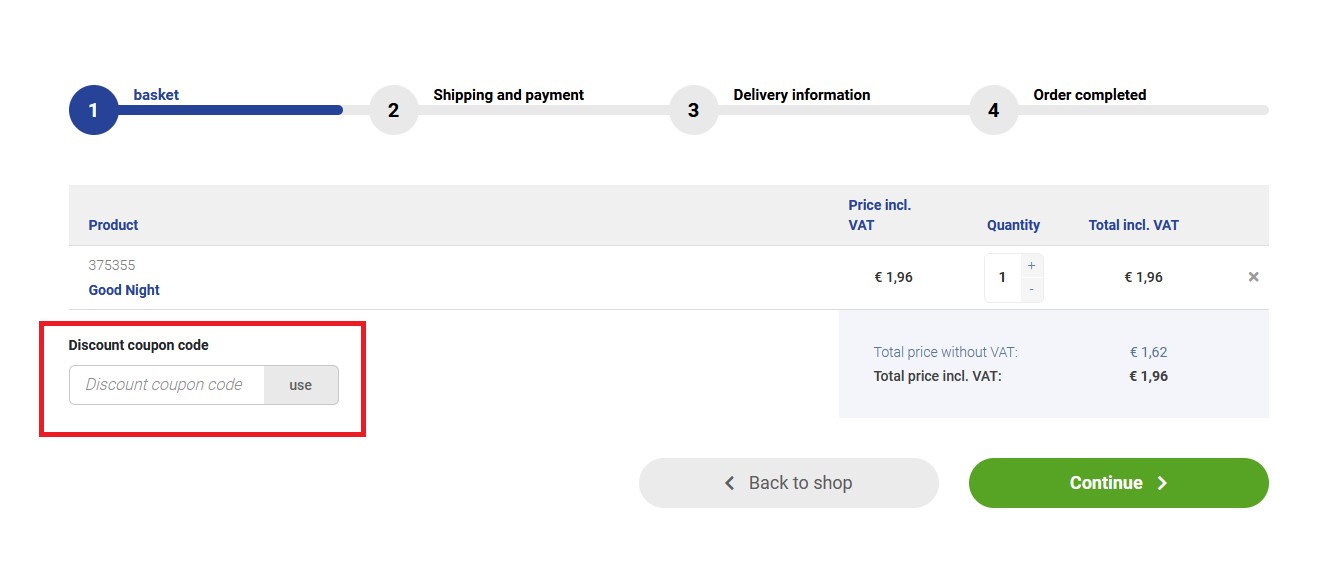
Task: Click the Product column header
Action: (113, 225)
